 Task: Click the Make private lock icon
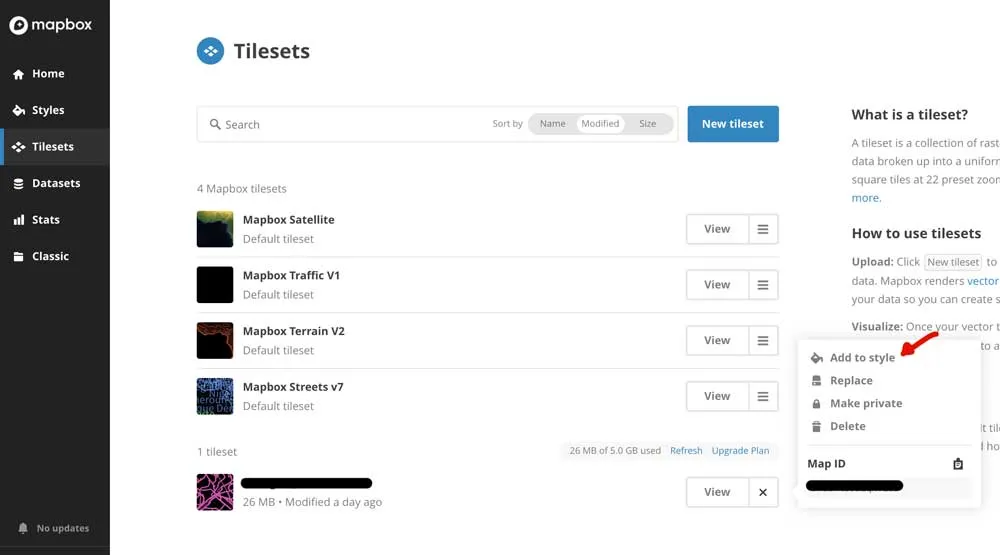coord(816,404)
